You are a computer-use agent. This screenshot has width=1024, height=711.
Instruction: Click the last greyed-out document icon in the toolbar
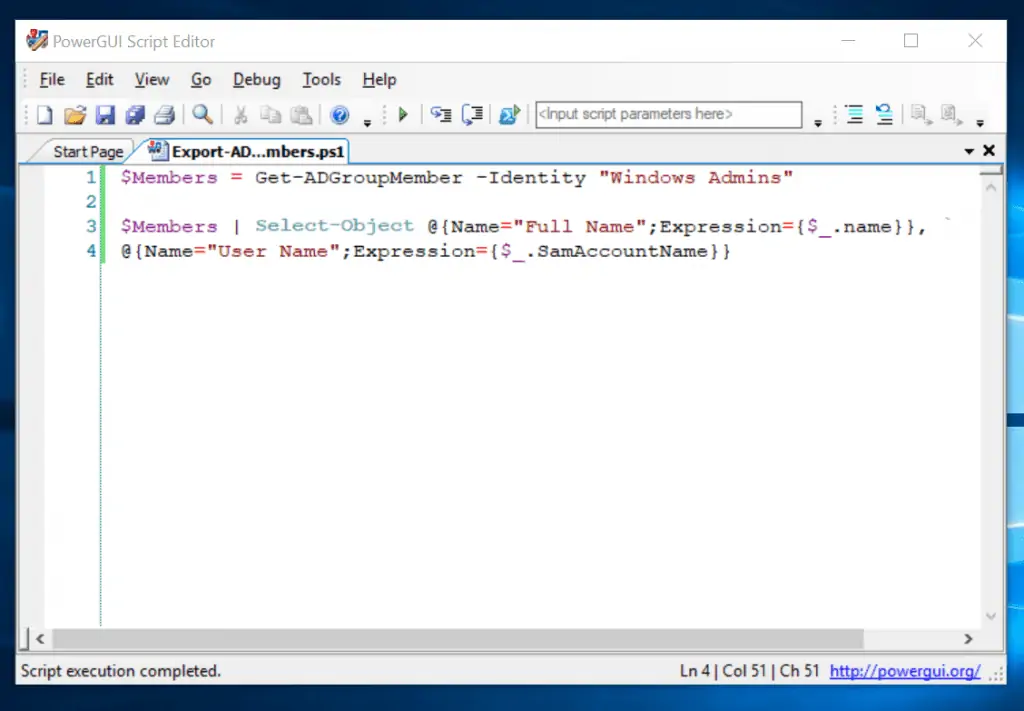coord(951,114)
